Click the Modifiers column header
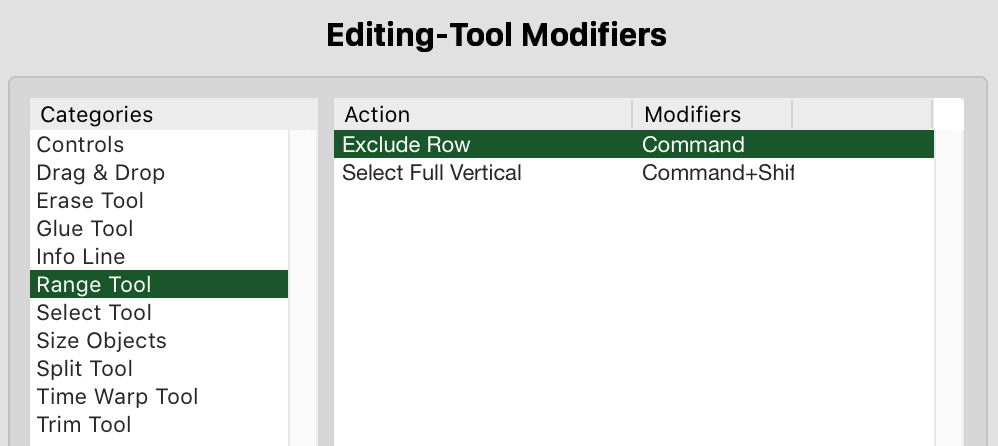998x446 pixels. [712, 114]
